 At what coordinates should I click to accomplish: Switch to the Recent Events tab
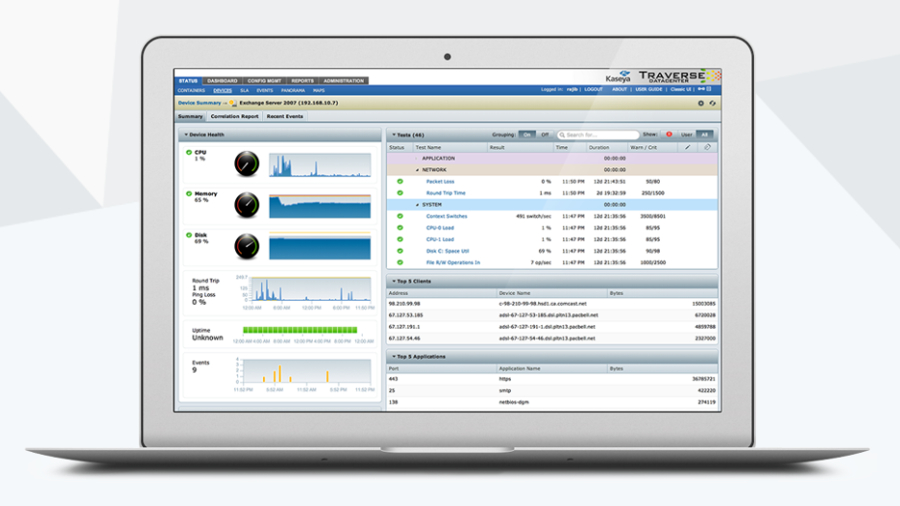point(285,116)
